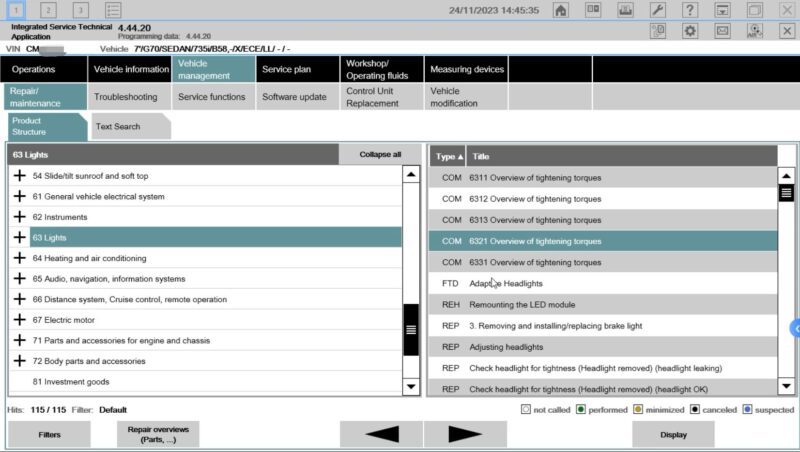Go forward with the right arrow button
The image size is (800, 452).
click(x=465, y=435)
